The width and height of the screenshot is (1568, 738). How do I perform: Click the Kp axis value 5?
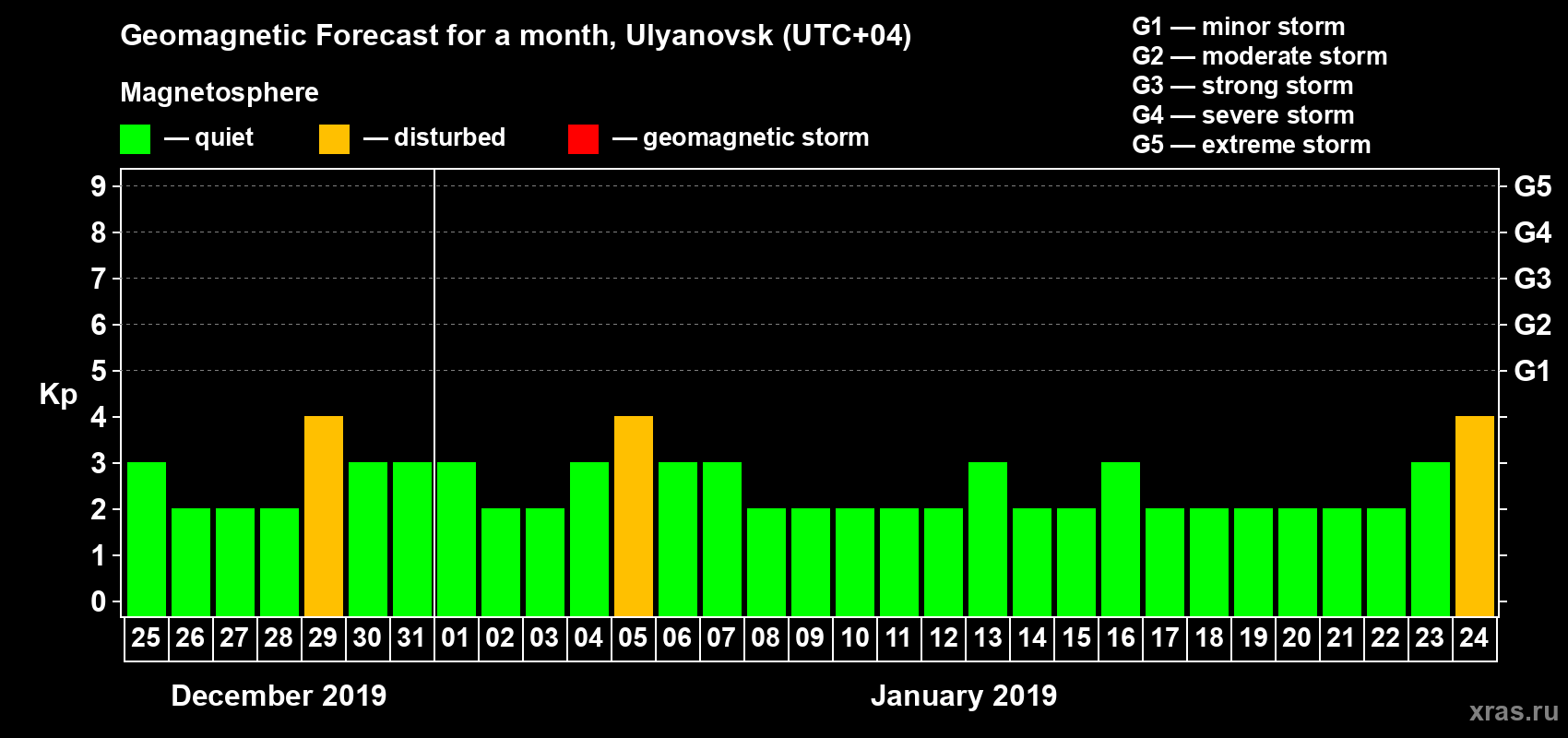(99, 371)
